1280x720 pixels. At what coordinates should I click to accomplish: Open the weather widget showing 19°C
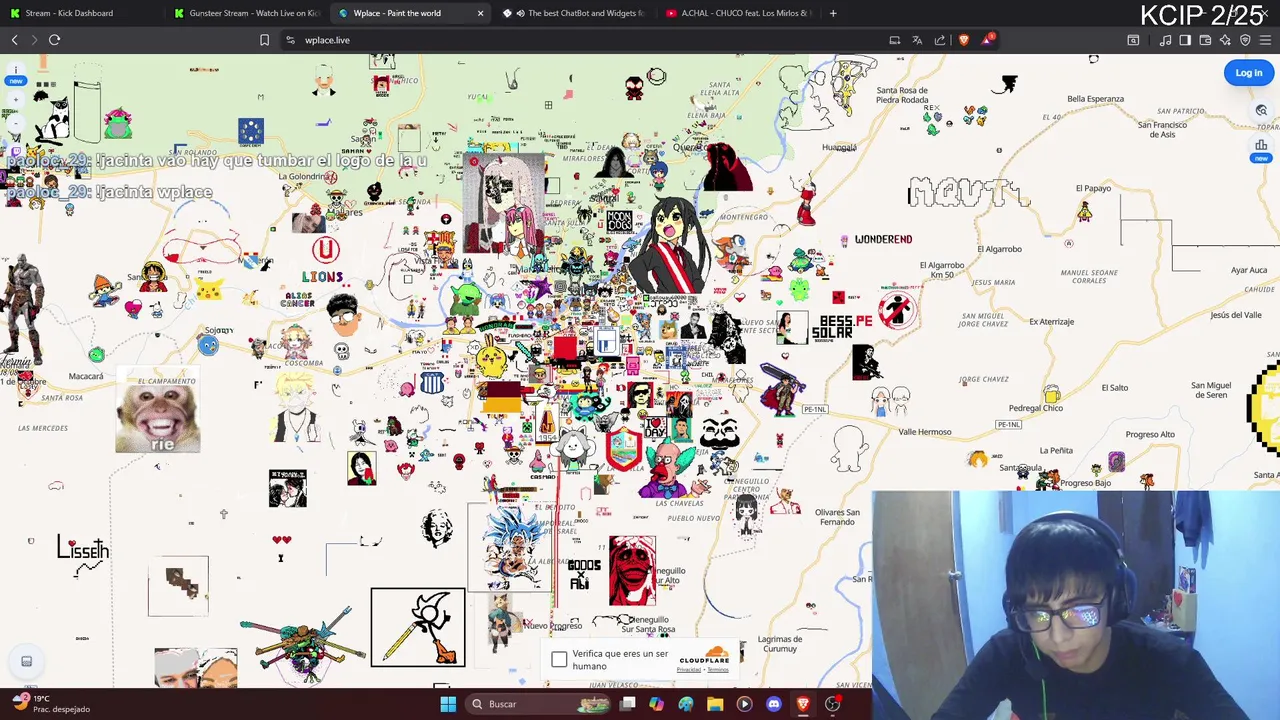pos(50,704)
